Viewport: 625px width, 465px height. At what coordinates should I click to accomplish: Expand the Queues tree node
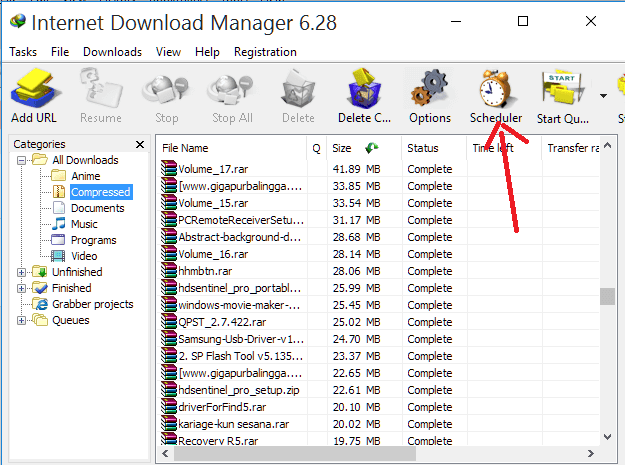coord(22,320)
